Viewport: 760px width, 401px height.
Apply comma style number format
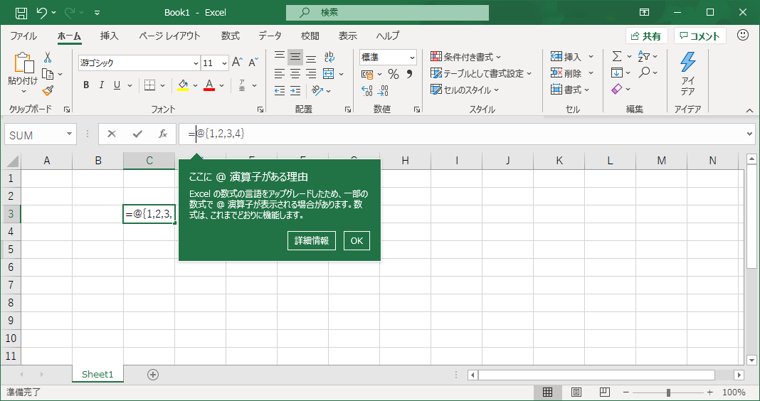(x=410, y=74)
